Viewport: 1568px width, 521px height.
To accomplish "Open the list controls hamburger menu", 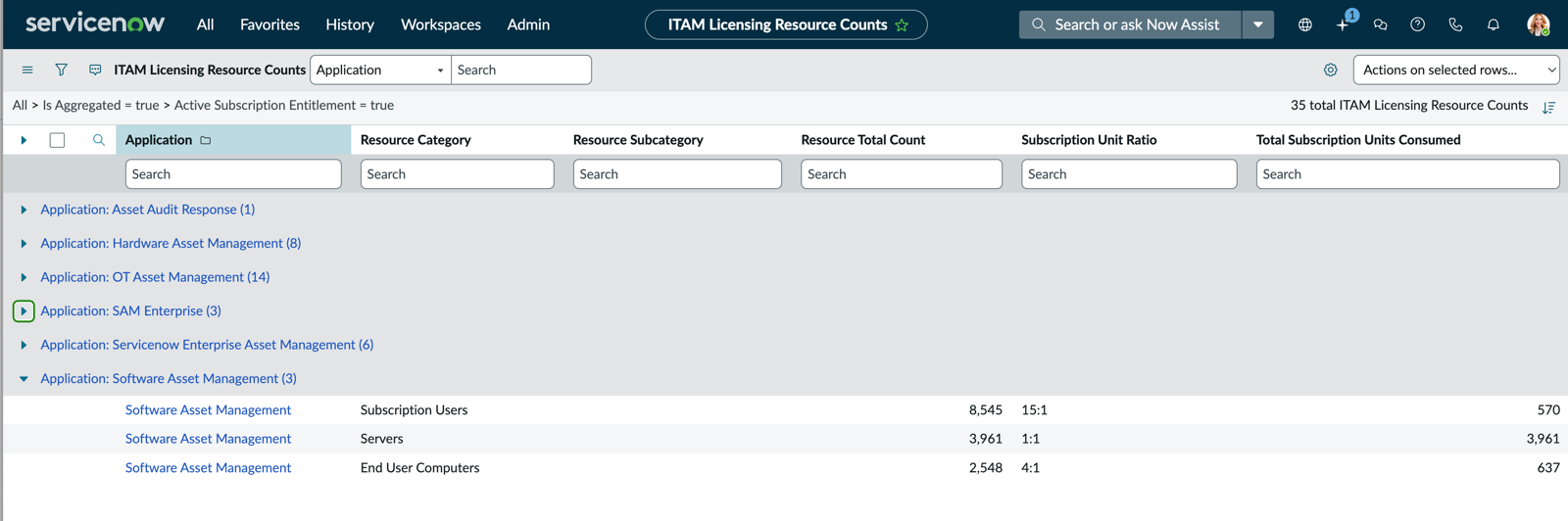I will click(x=27, y=70).
